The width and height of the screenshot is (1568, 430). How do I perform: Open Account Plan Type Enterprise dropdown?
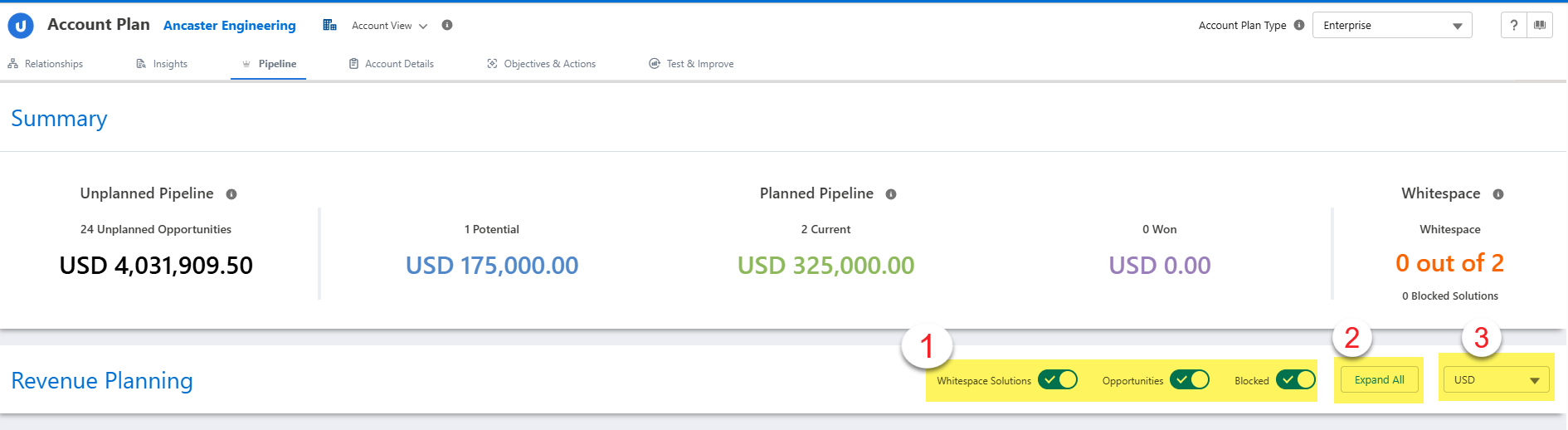1392,26
